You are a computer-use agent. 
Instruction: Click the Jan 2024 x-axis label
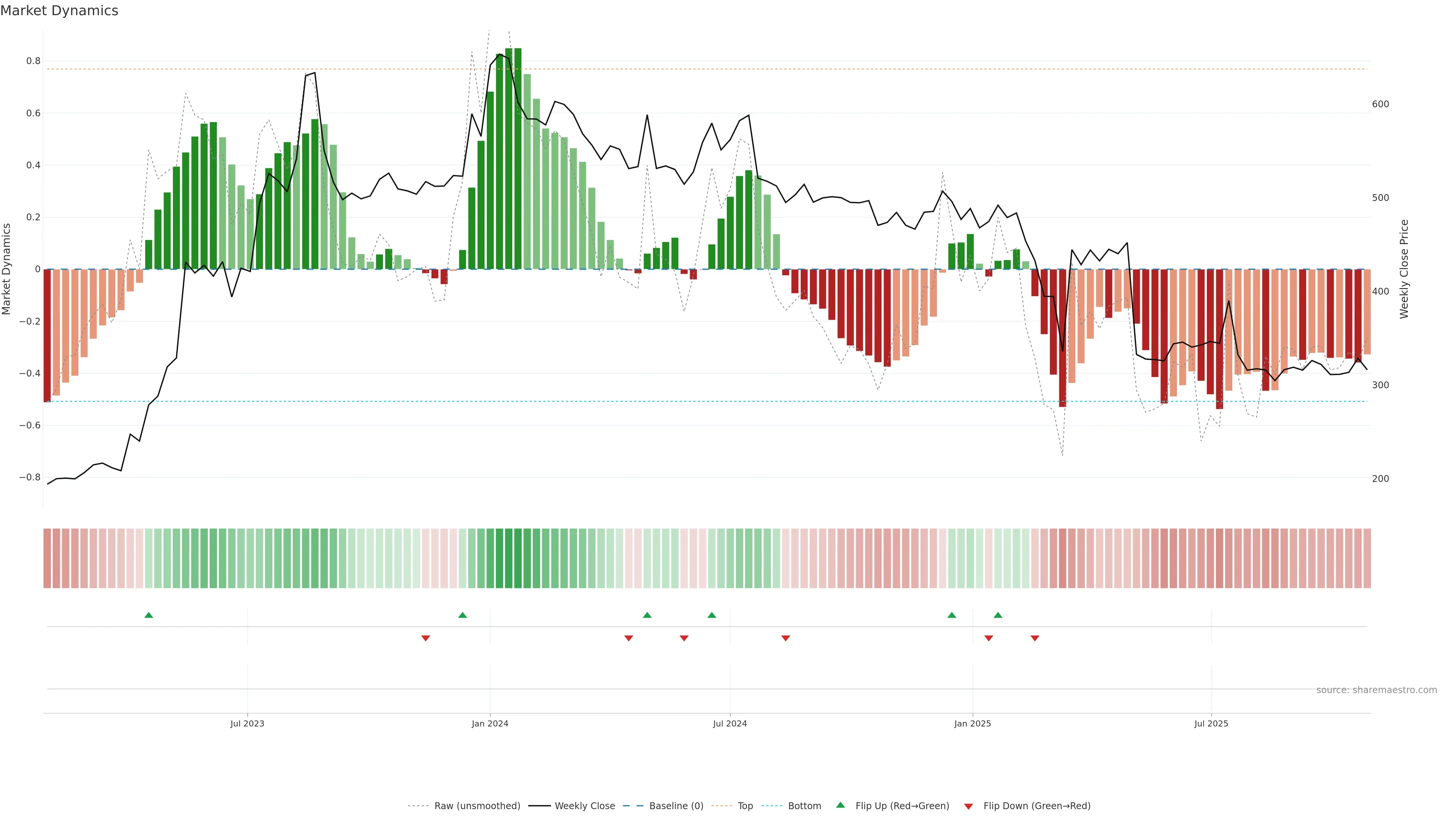(490, 723)
